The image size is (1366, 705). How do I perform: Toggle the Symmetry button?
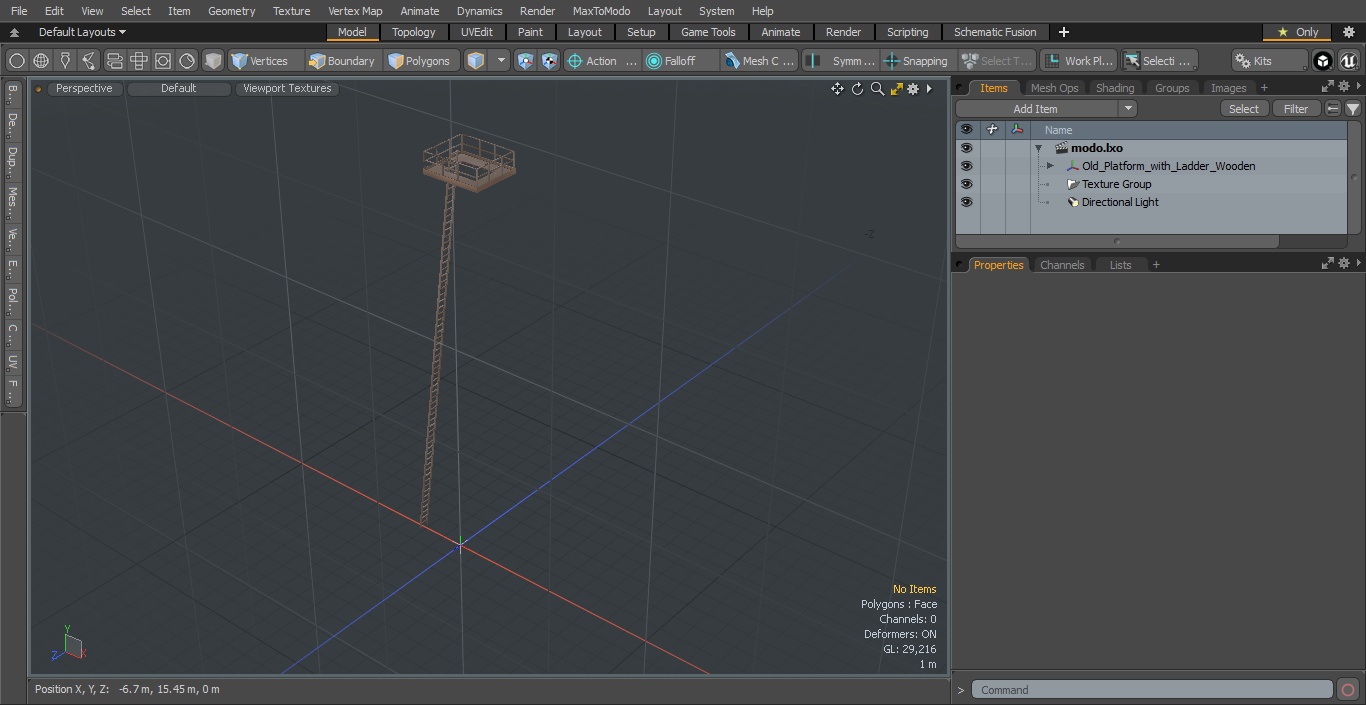[x=842, y=61]
